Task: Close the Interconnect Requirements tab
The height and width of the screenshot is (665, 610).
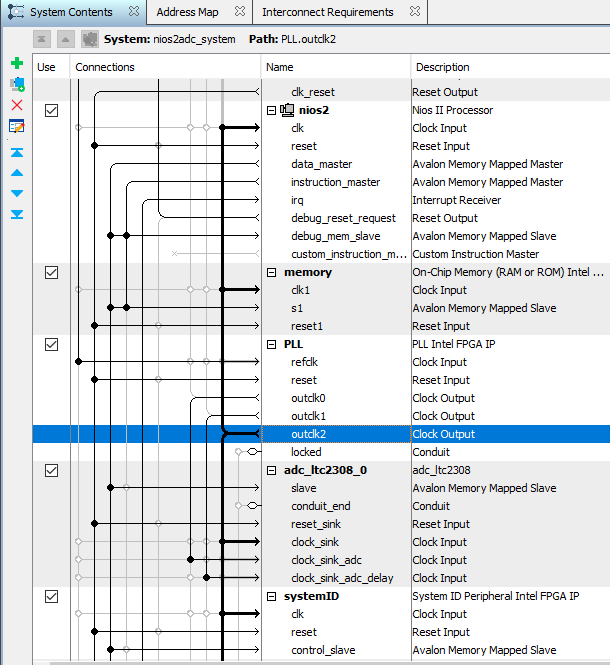Action: click(x=415, y=11)
